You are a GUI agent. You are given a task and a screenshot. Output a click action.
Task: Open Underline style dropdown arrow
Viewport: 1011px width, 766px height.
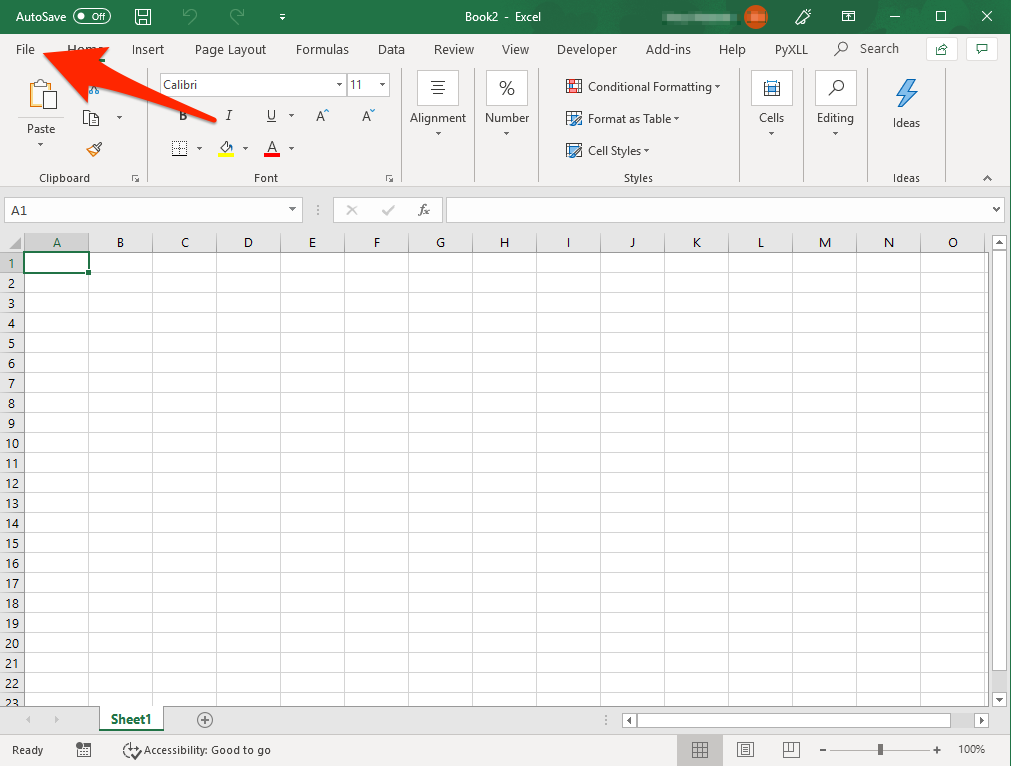pos(291,116)
